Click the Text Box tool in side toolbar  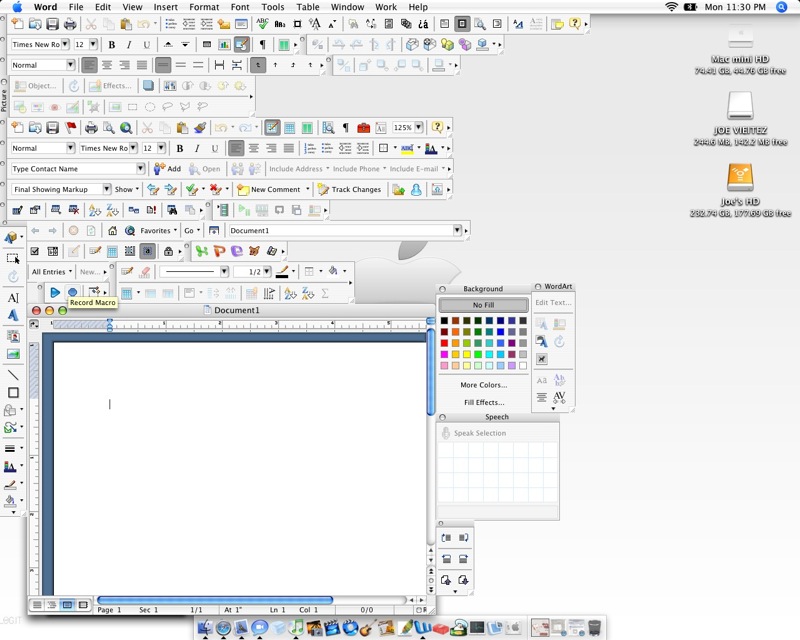[13, 298]
